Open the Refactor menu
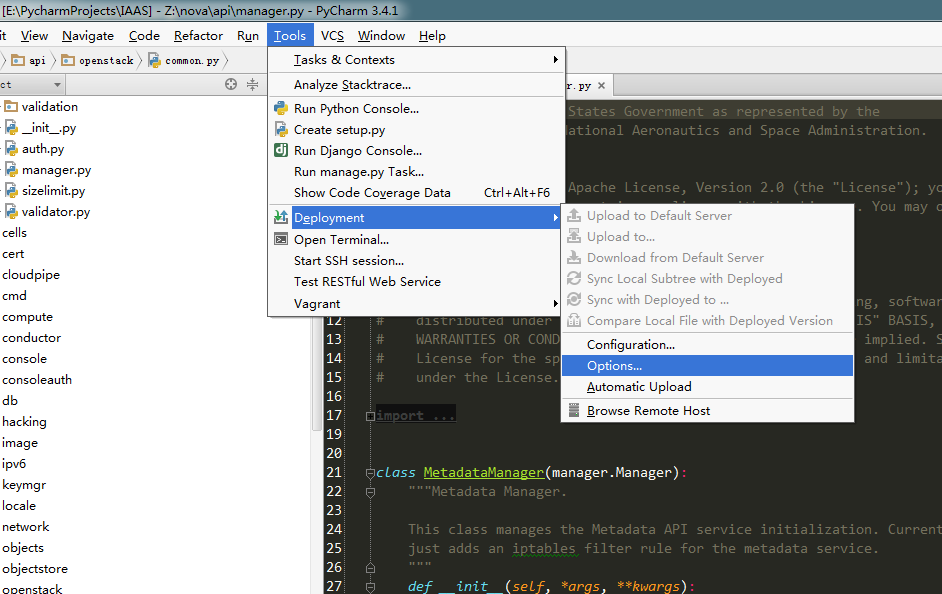Screen dimensions: 942x594 click(x=198, y=36)
